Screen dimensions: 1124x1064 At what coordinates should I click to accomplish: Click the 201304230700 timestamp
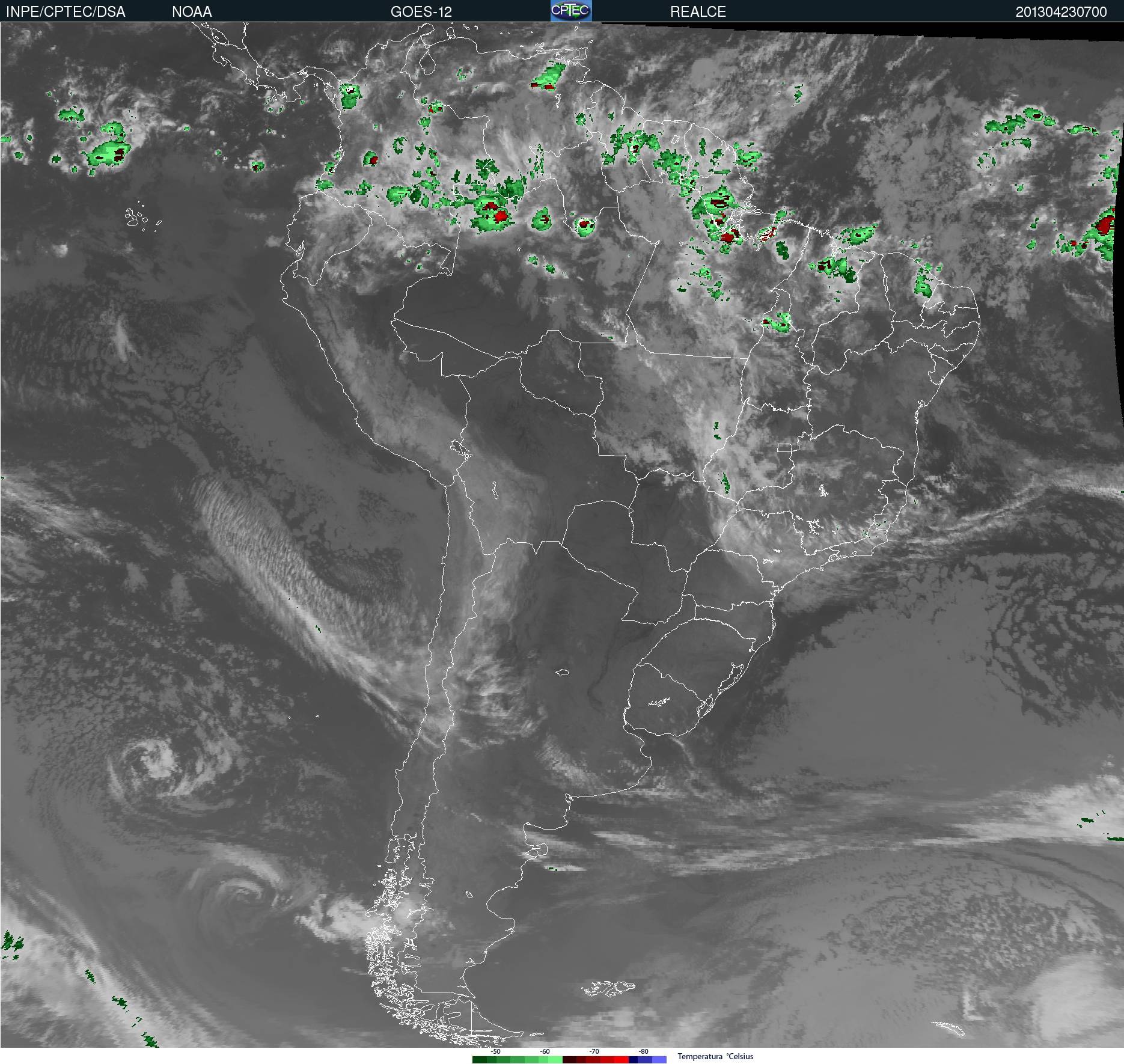tap(1061, 12)
